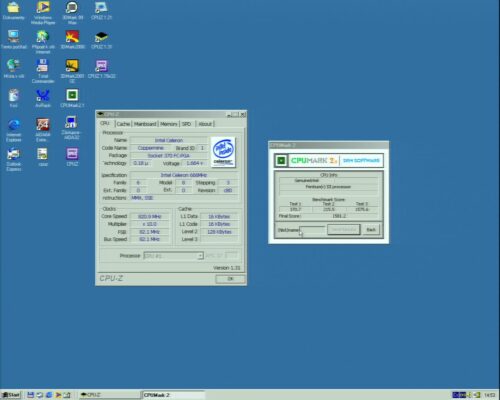
Task: Open the Memory tab in CPU-Z
Action: (x=169, y=124)
